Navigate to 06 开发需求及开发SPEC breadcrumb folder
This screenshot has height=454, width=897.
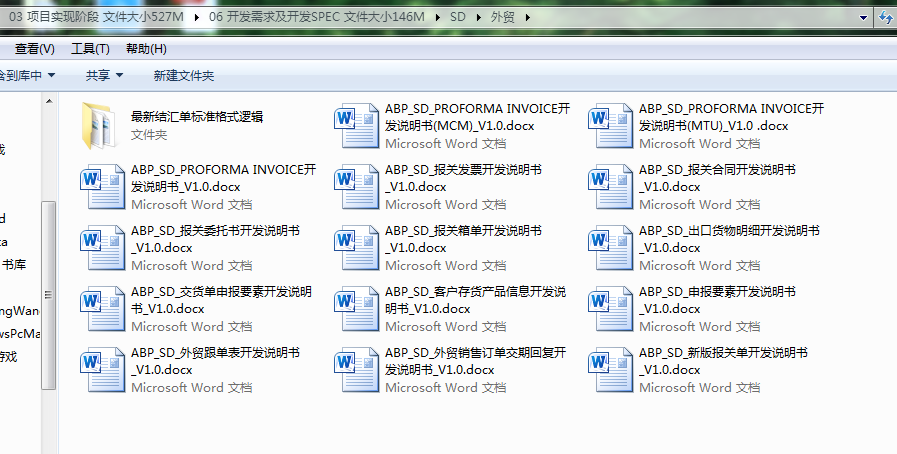[x=316, y=17]
